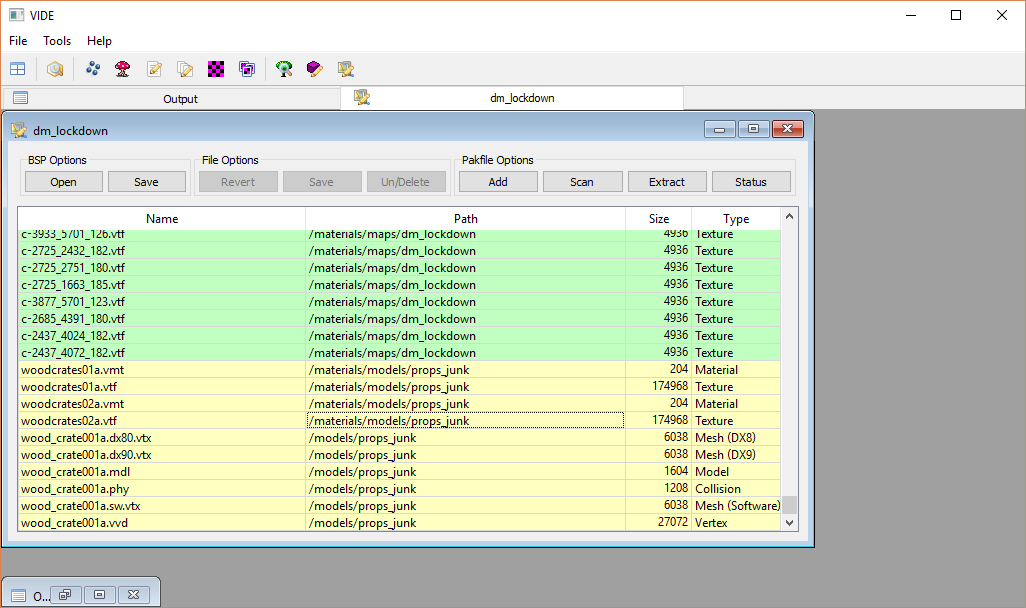Click Save under File Options
The height and width of the screenshot is (608, 1026).
click(x=322, y=182)
